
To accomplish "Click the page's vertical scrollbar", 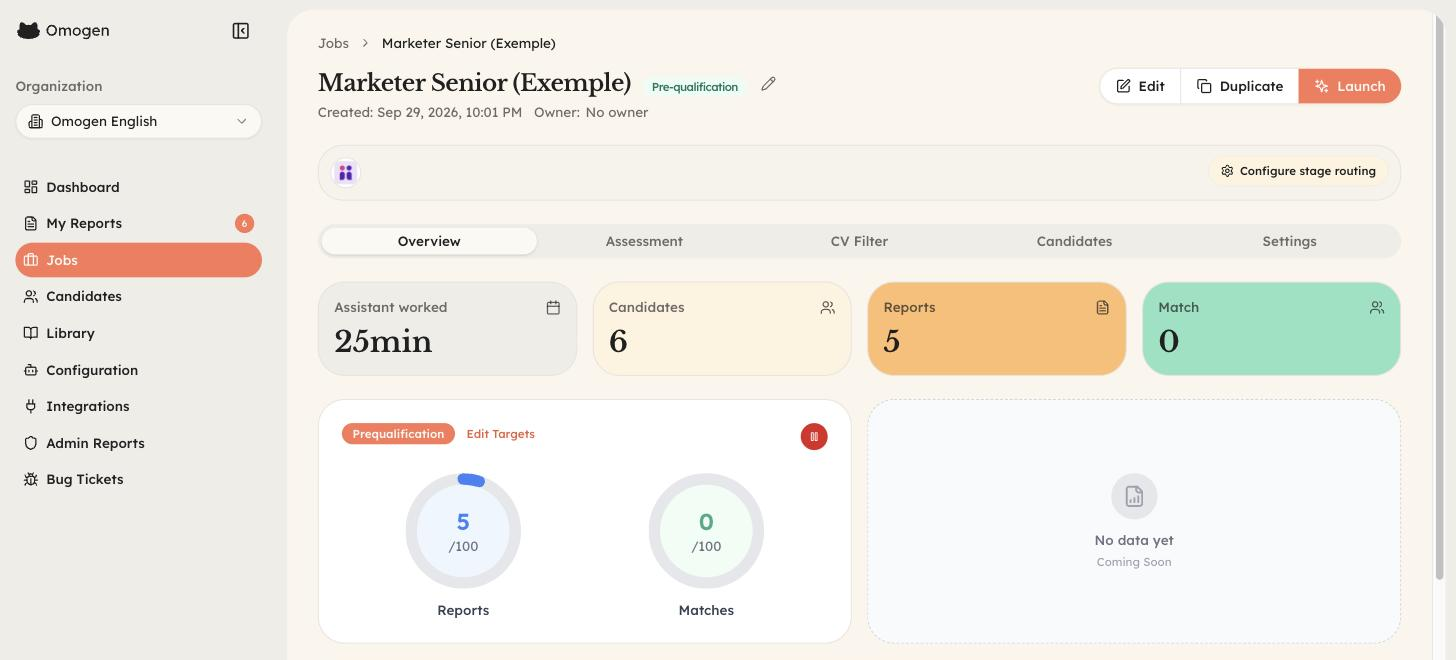I will (1440, 296).
